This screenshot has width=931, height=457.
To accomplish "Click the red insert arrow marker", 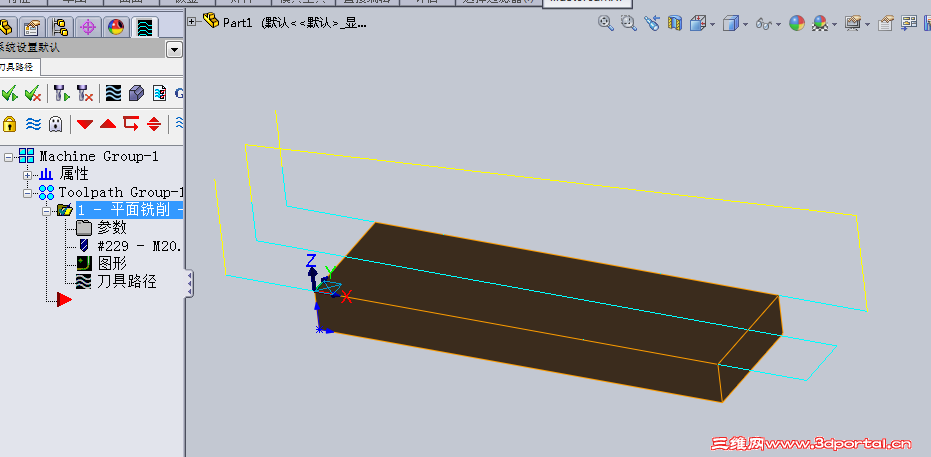I will coord(64,300).
